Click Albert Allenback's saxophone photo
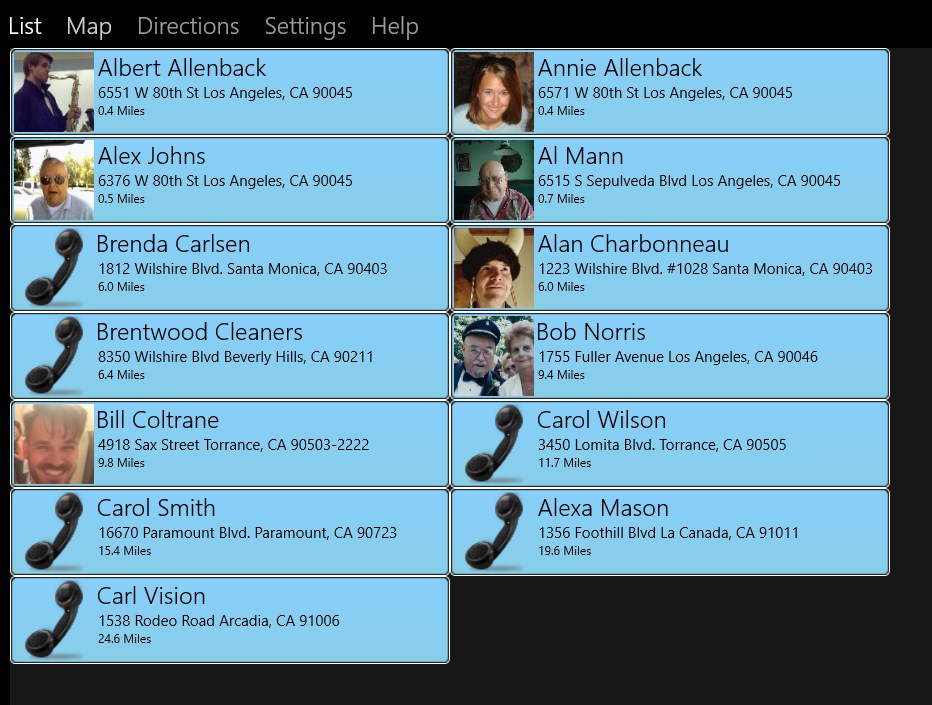This screenshot has width=932, height=705. point(54,92)
